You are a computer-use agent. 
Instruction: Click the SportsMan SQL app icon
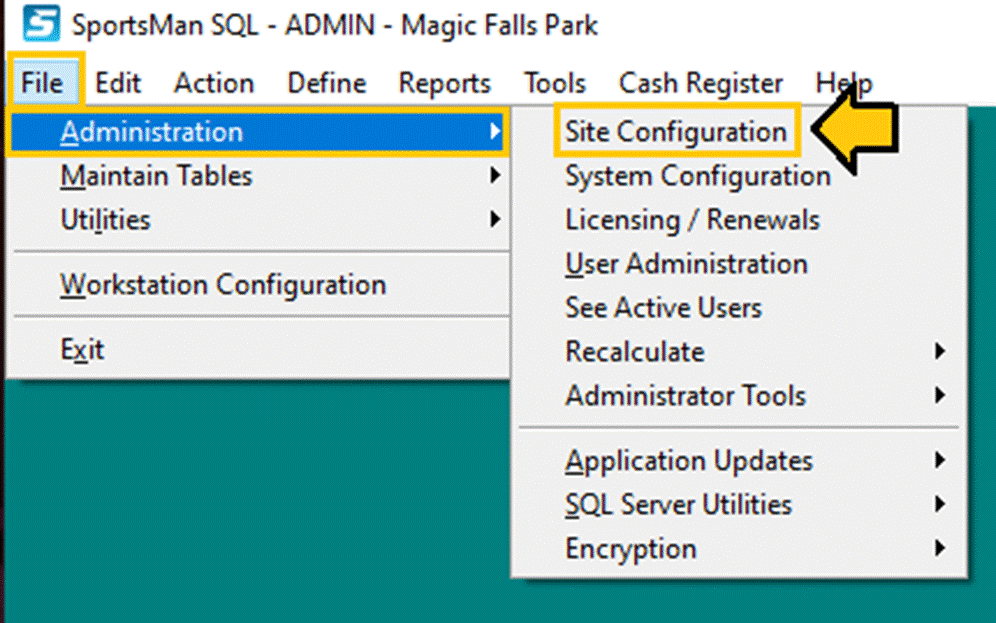[x=41, y=24]
